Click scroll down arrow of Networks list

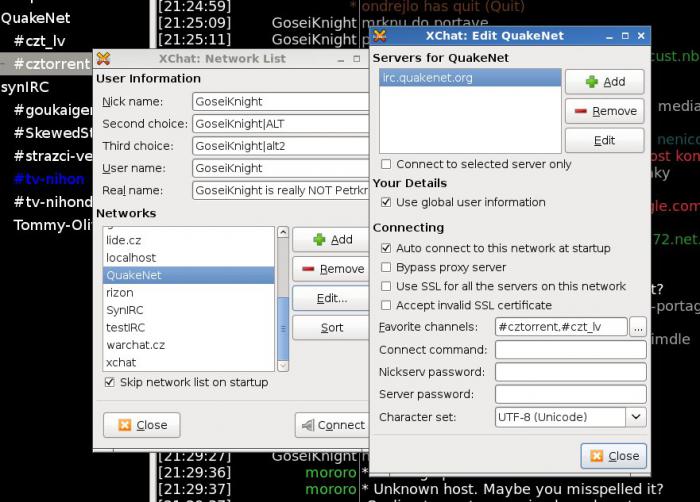(283, 366)
